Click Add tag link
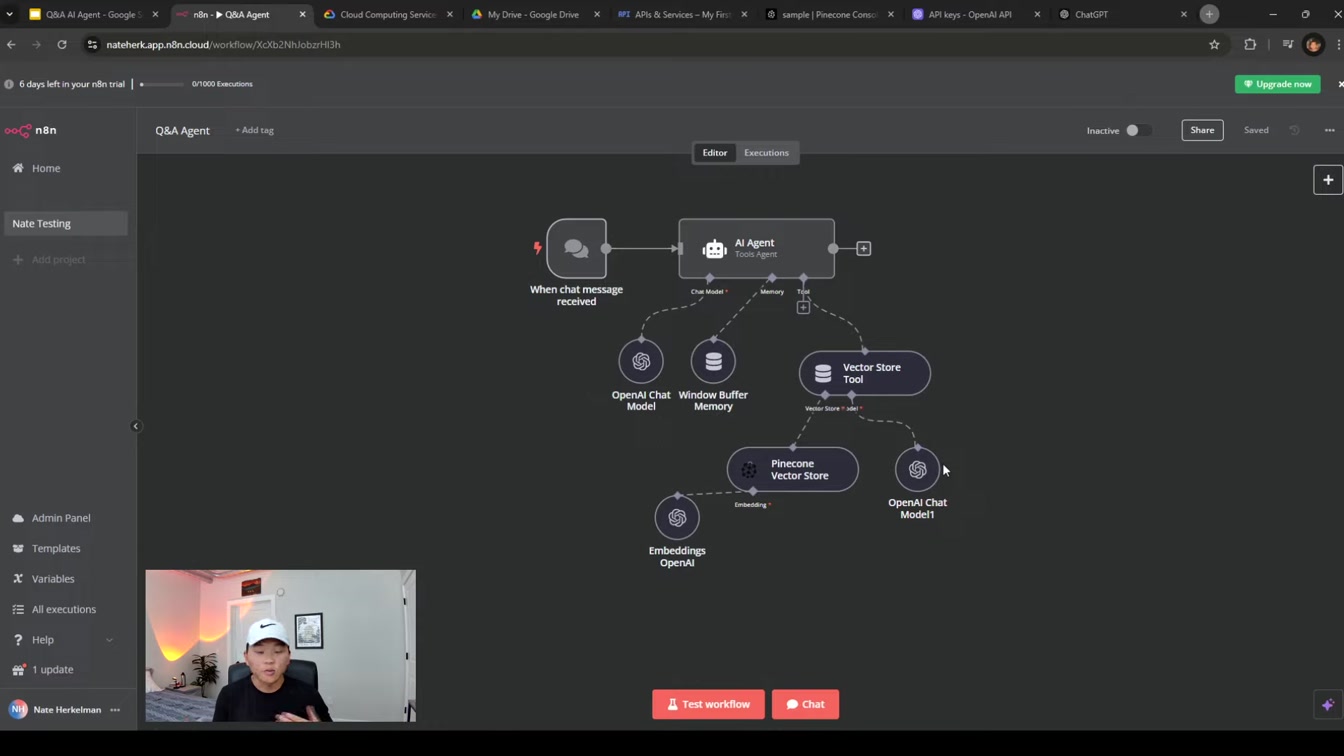The width and height of the screenshot is (1344, 756). (x=254, y=130)
